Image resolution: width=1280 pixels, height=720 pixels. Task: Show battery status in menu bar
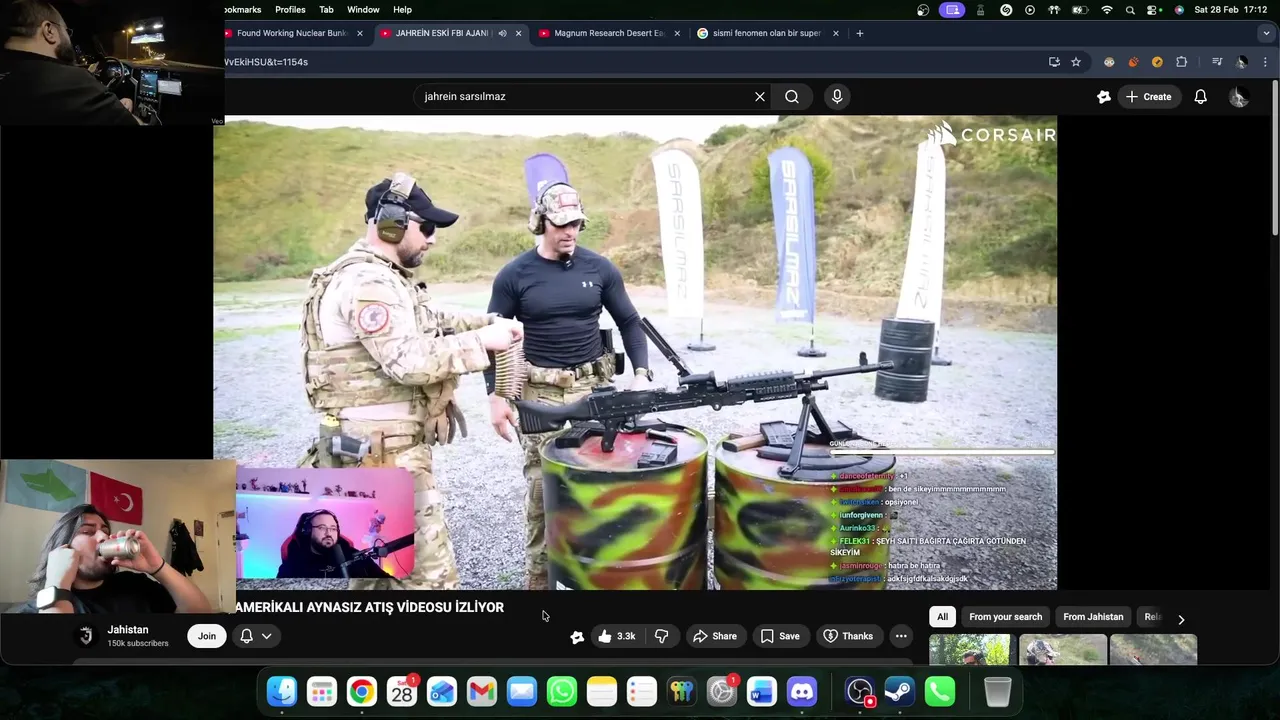tap(1080, 10)
